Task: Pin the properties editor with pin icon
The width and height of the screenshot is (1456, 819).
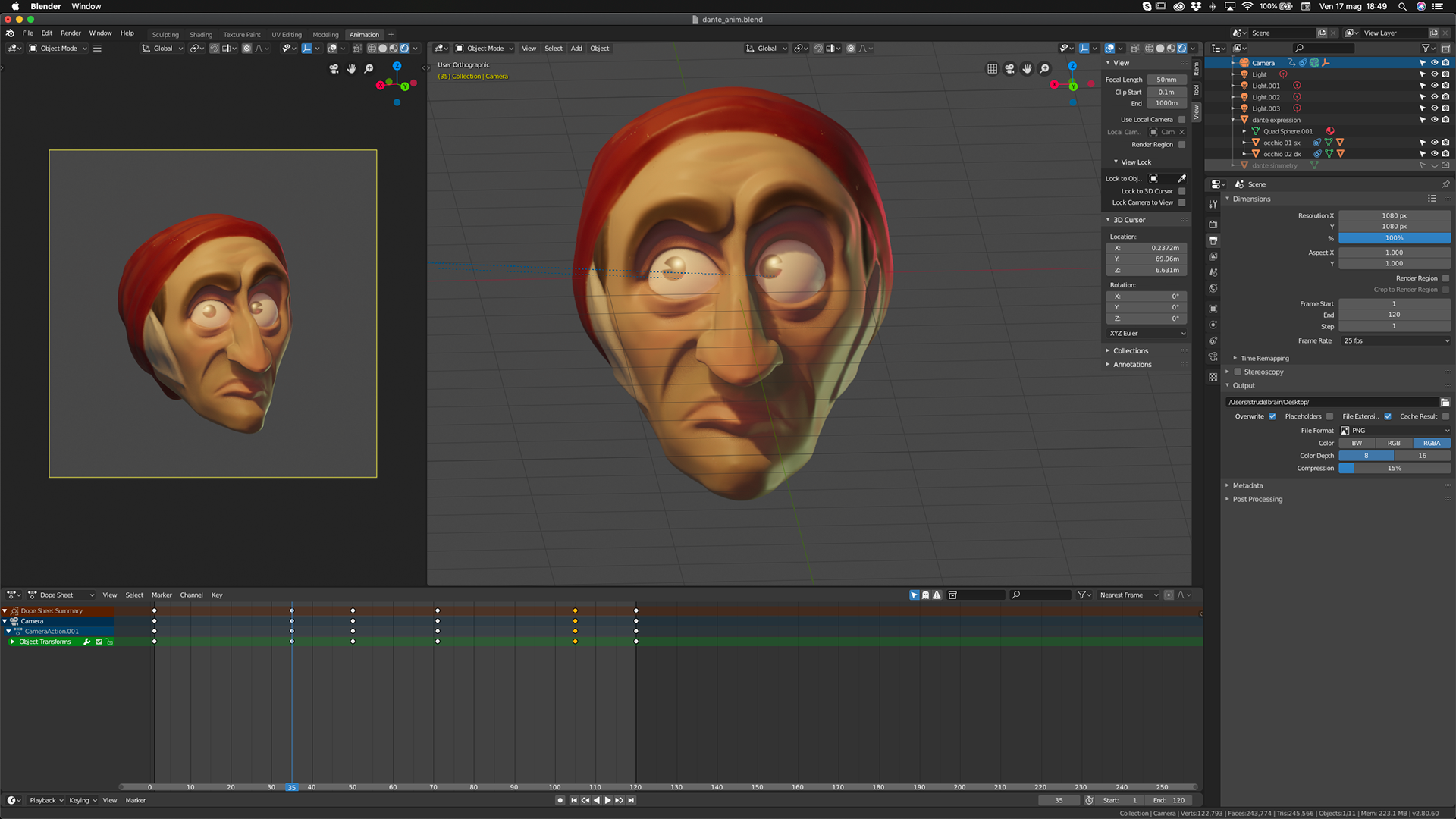Action: (1445, 184)
